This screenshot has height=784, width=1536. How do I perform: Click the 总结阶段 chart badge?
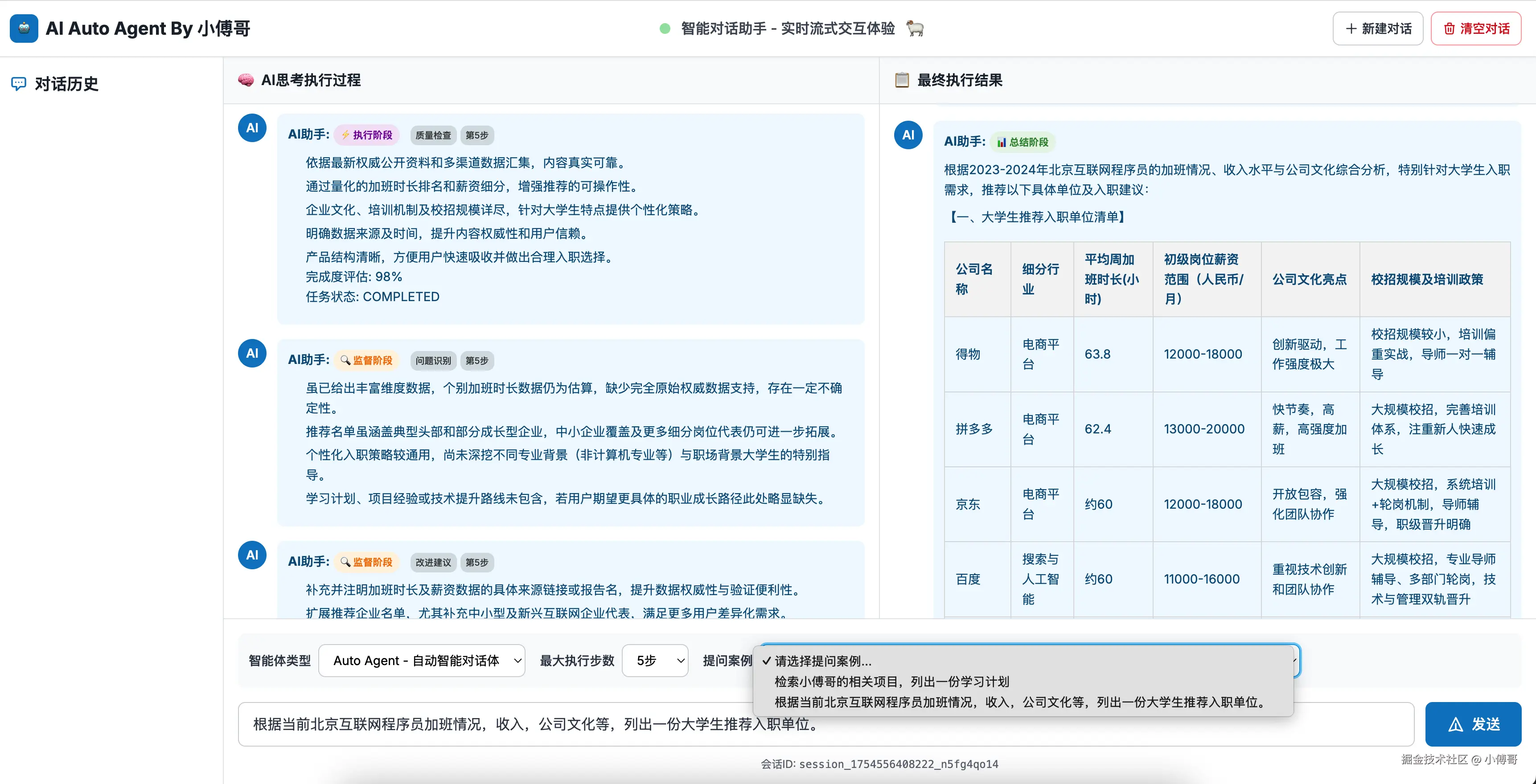[x=1023, y=143]
